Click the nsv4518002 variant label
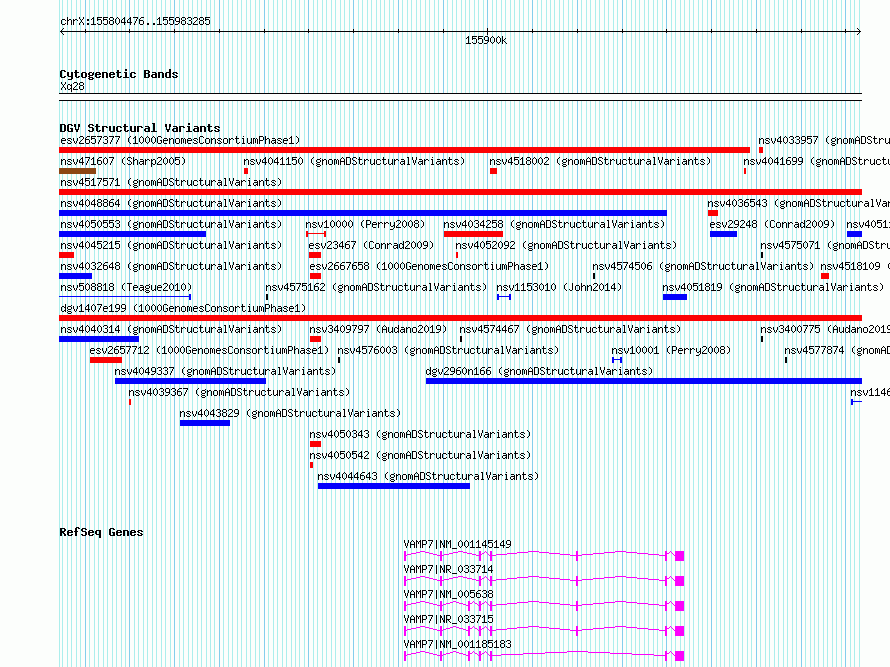Screen dimensions: 890x667 tap(600, 161)
